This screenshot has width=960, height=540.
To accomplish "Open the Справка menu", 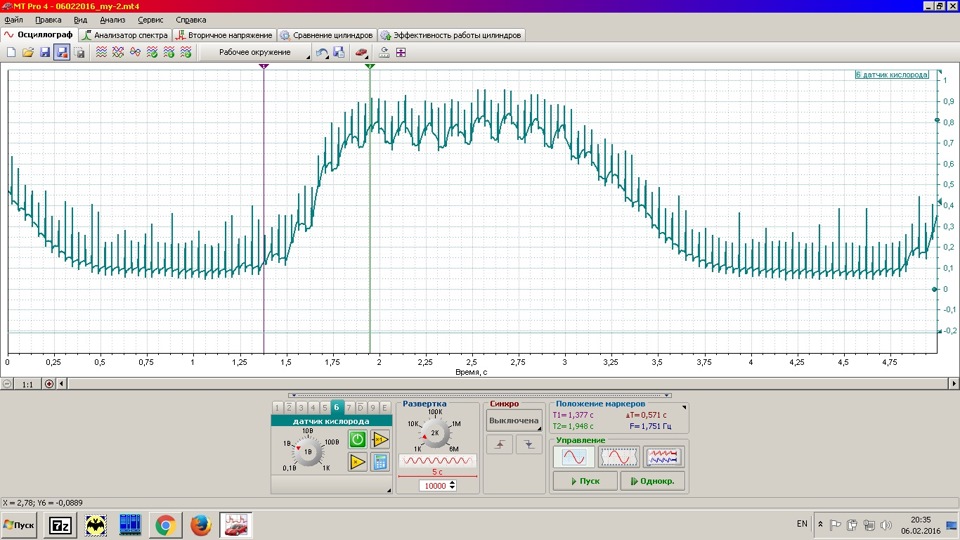I will 190,20.
